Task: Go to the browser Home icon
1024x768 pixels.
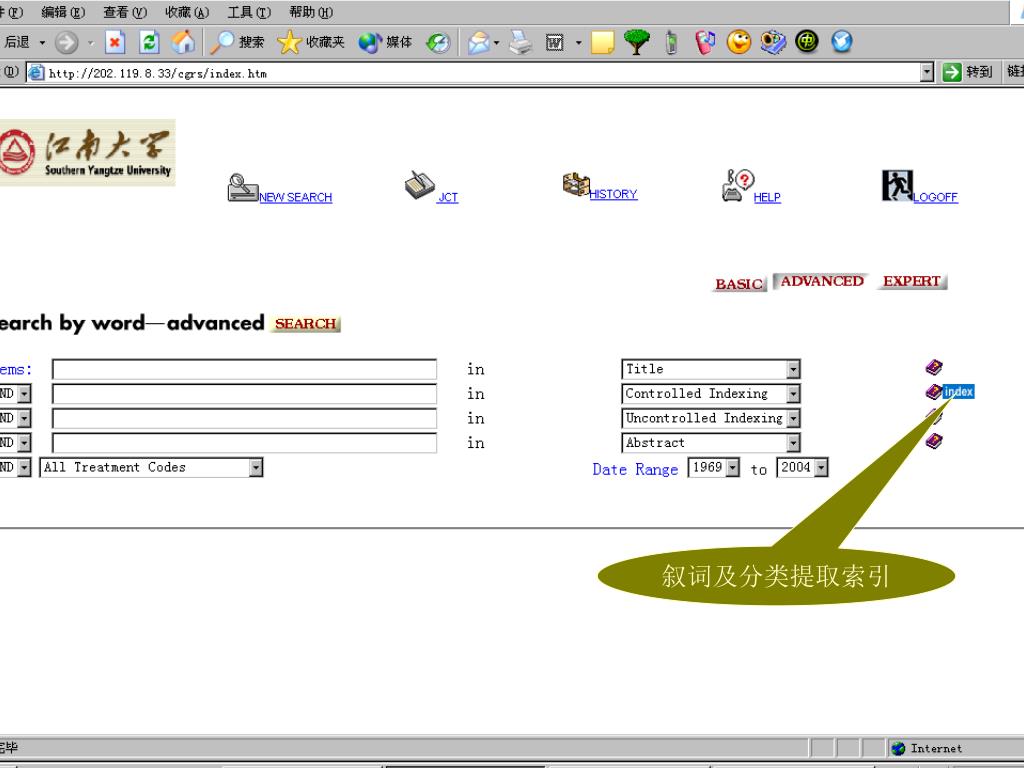Action: 184,42
